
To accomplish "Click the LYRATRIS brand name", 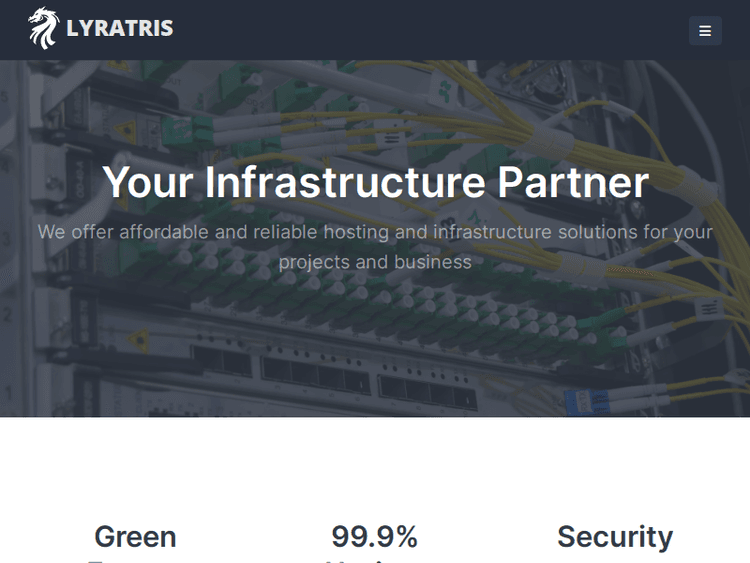I will [119, 29].
